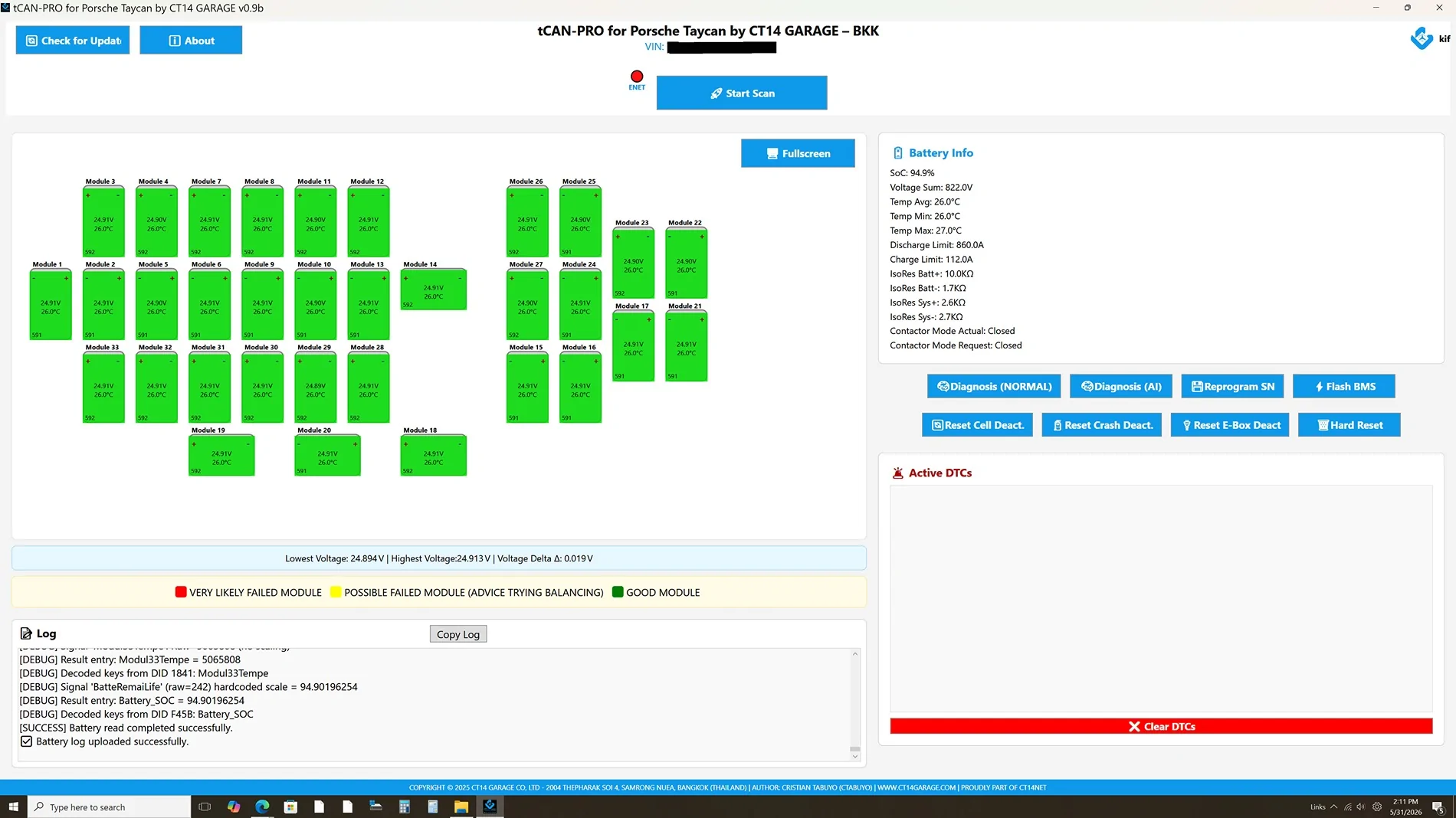
Task: Click the "Discharge Limit: 860.0A" line
Action: (936, 245)
